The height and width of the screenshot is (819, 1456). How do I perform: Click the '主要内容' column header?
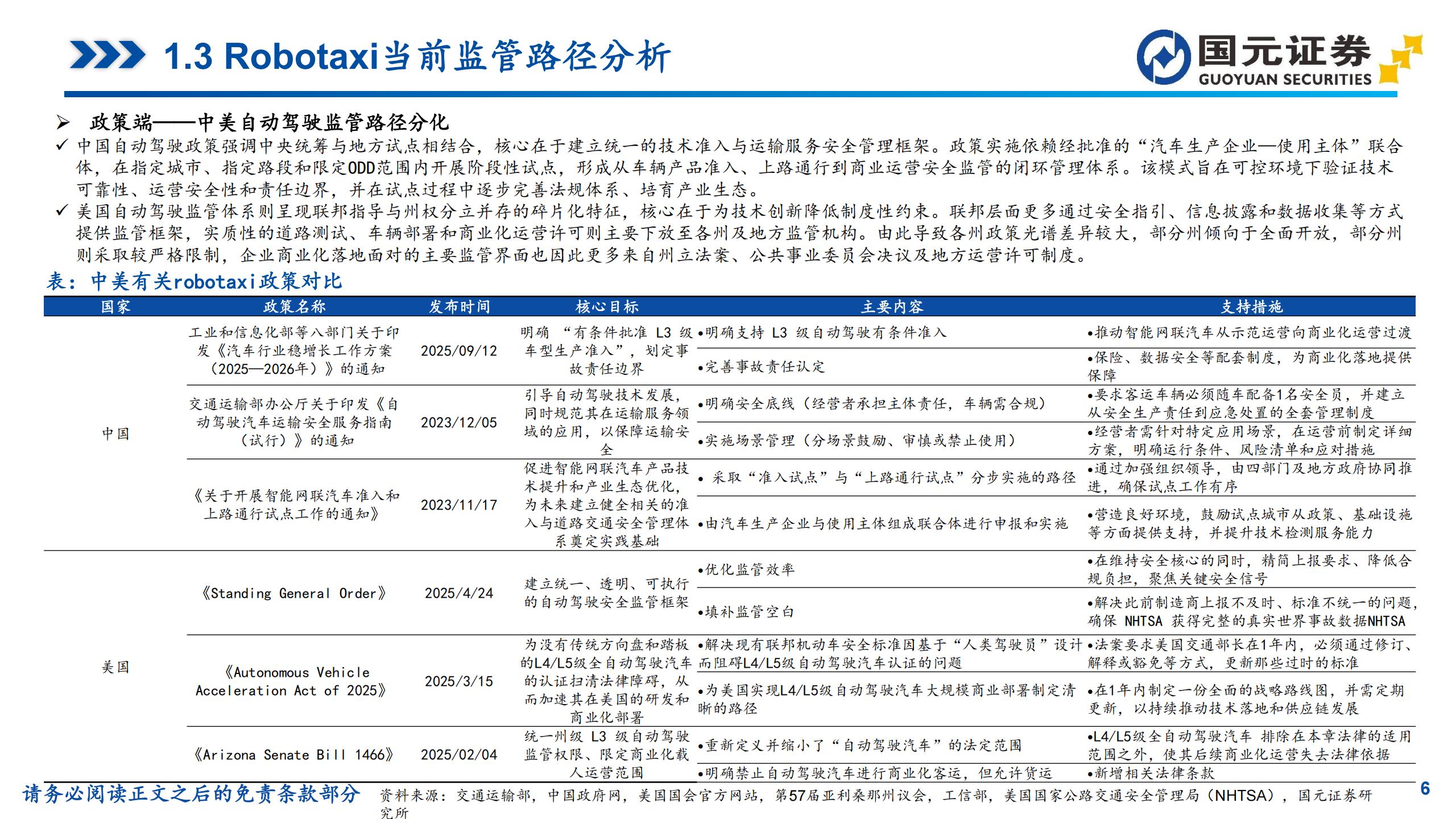coord(892,307)
